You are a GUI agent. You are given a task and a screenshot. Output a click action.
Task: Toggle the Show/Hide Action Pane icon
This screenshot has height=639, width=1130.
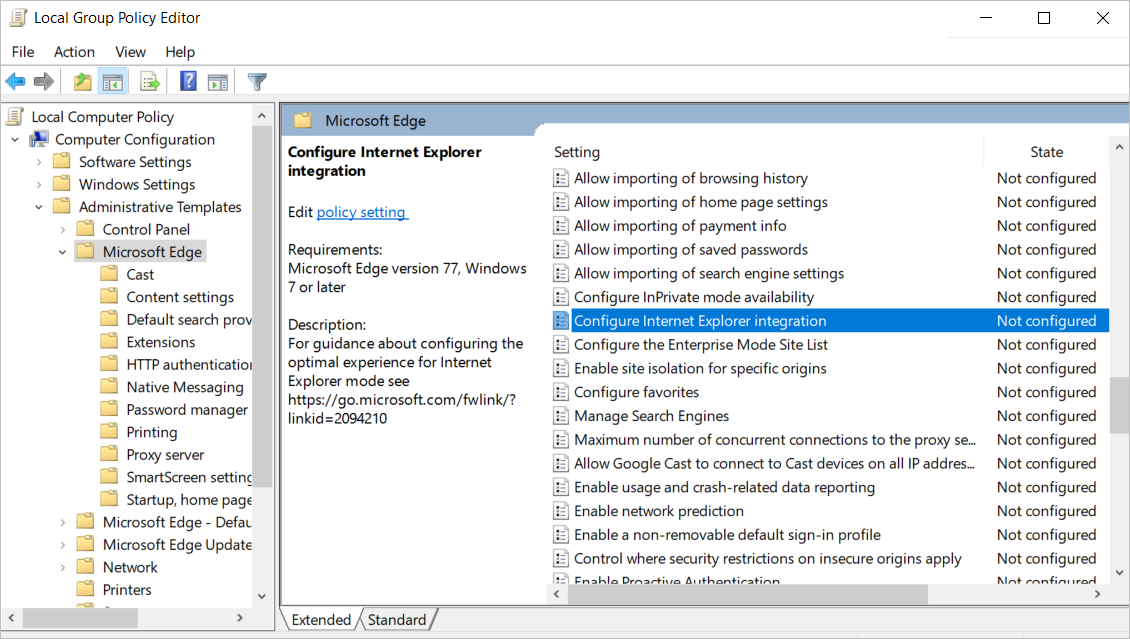click(218, 82)
